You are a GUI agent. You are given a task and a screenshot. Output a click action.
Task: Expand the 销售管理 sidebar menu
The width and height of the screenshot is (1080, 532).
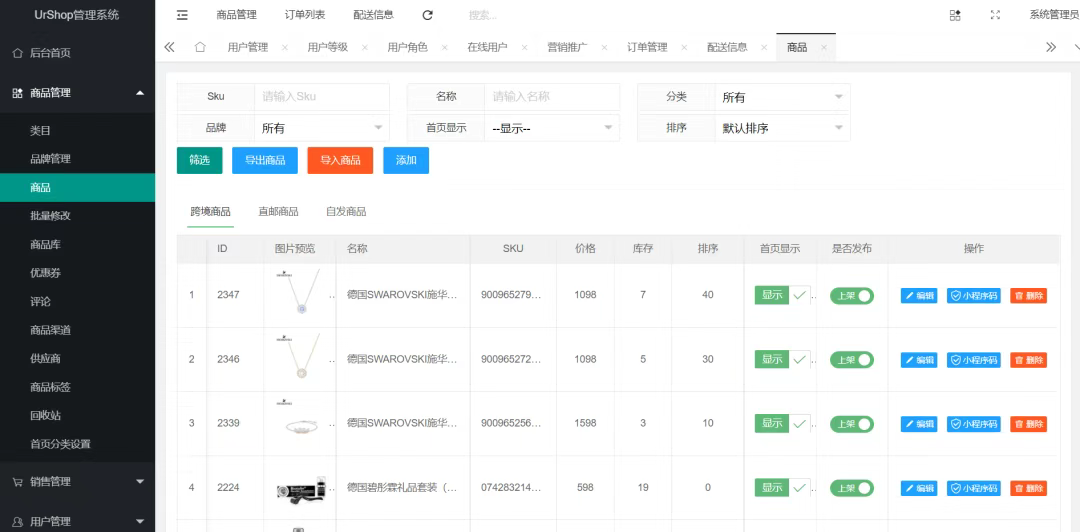point(77,482)
